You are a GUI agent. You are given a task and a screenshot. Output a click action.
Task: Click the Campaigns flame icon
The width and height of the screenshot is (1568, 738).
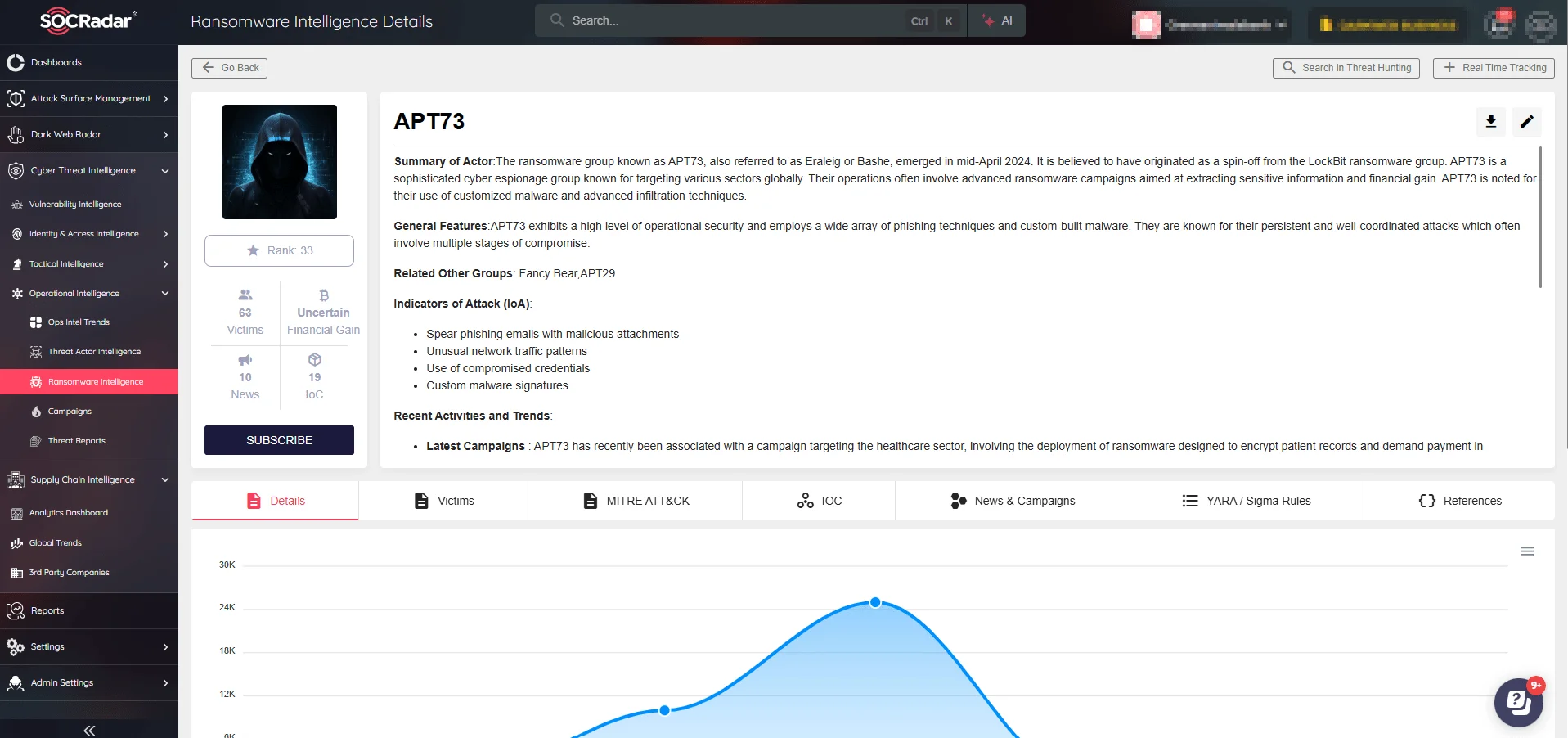coord(36,412)
